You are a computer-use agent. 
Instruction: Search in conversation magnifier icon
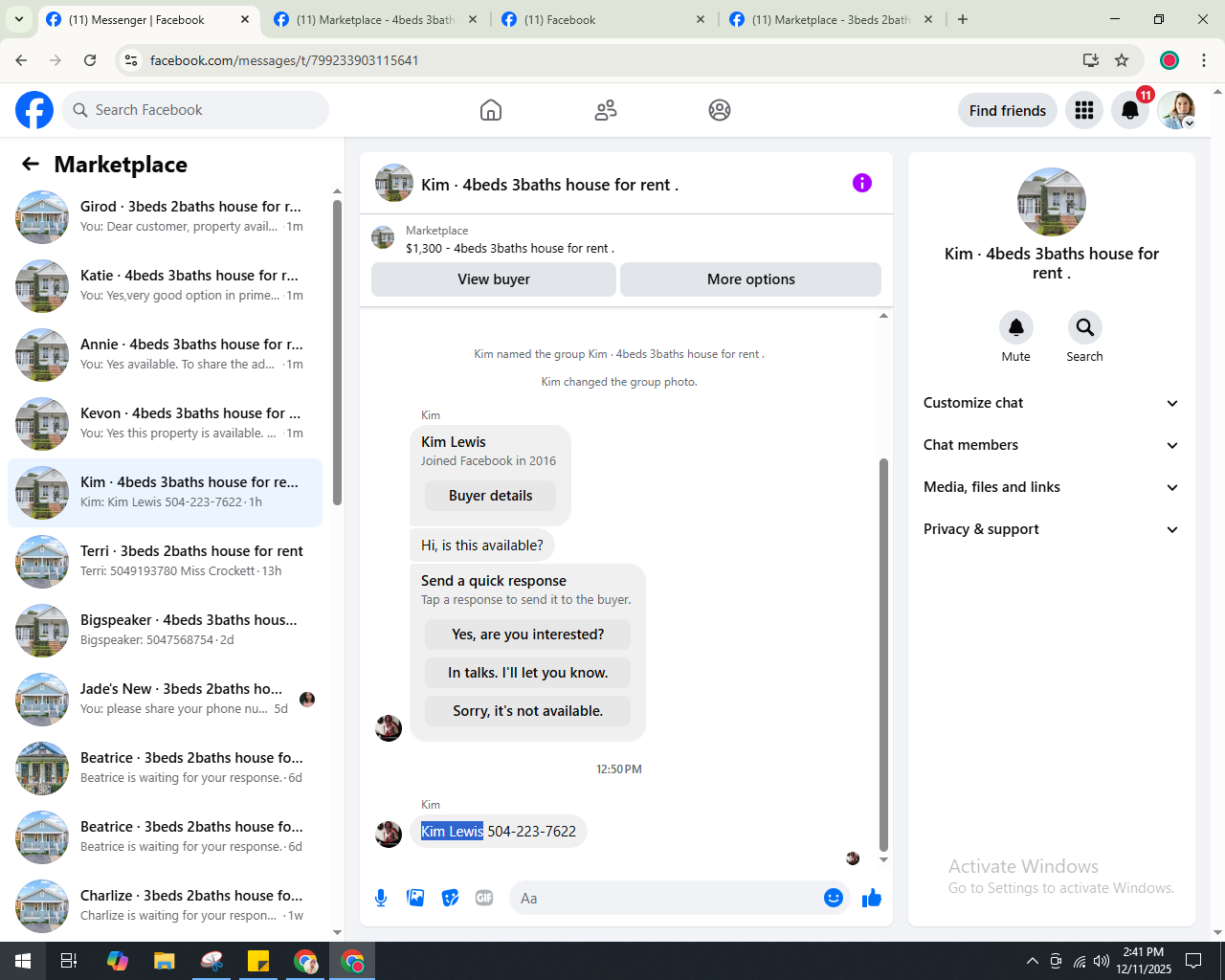pyautogui.click(x=1084, y=327)
